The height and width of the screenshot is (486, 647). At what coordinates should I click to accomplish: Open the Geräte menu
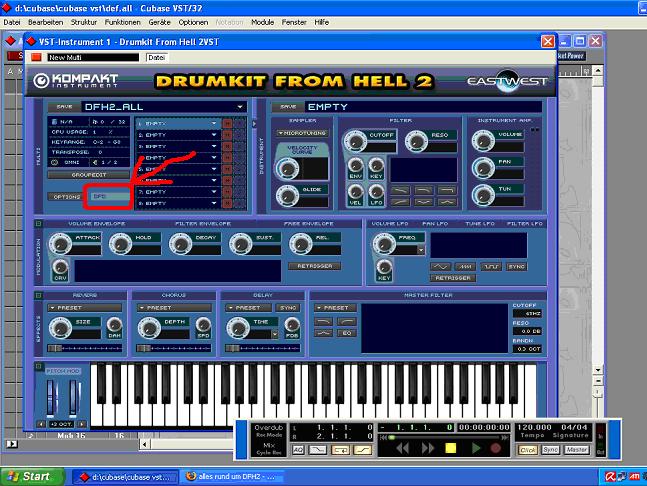[x=158, y=21]
